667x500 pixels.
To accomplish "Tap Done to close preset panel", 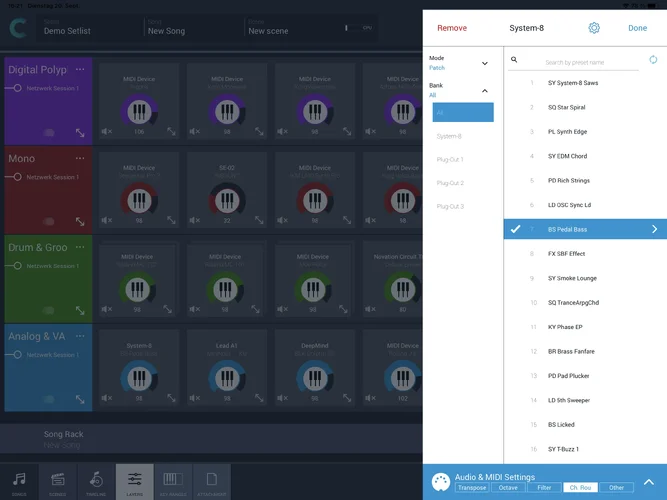I will (x=637, y=28).
